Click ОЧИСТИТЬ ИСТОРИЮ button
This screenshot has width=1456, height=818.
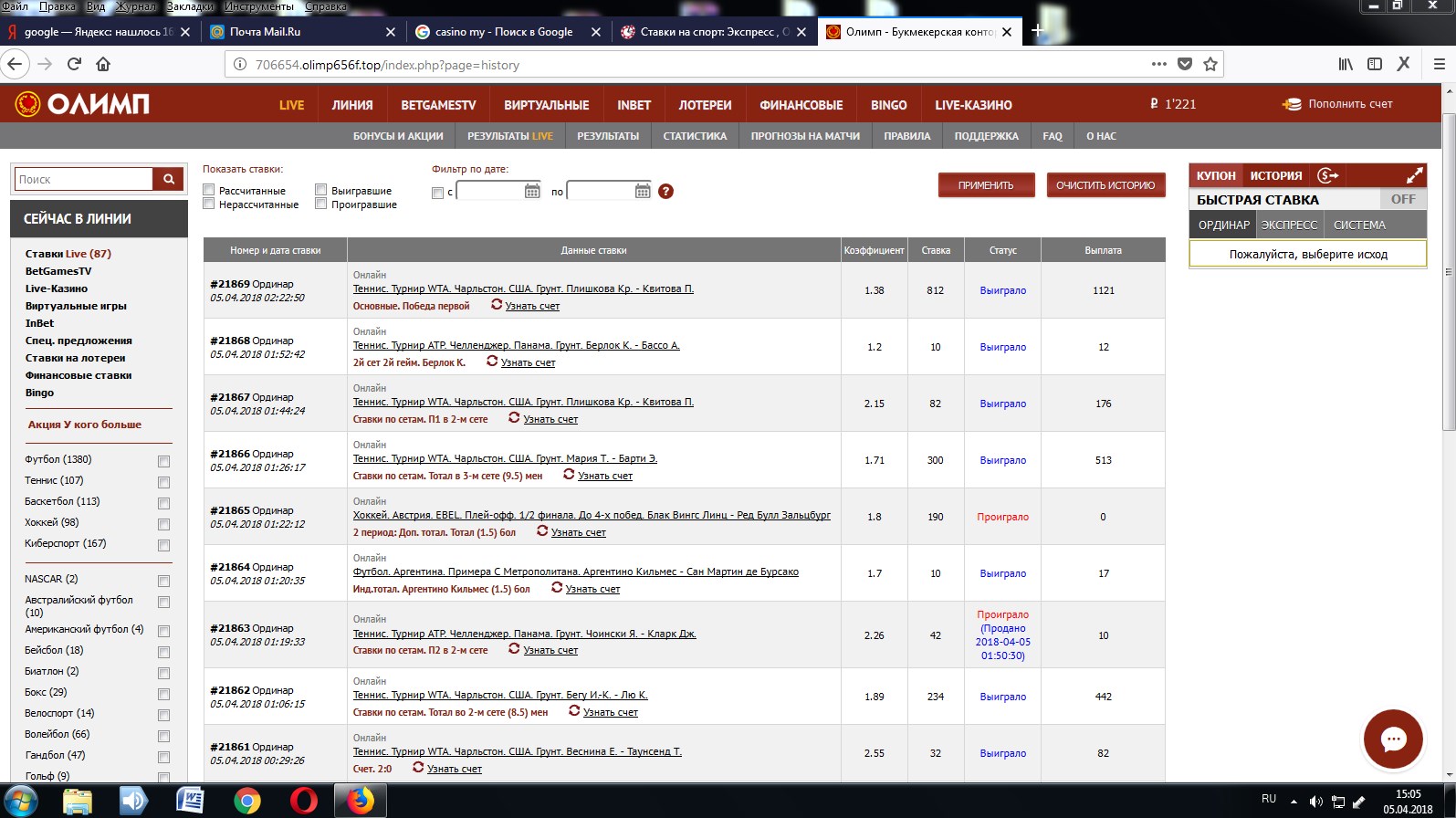(x=1105, y=185)
